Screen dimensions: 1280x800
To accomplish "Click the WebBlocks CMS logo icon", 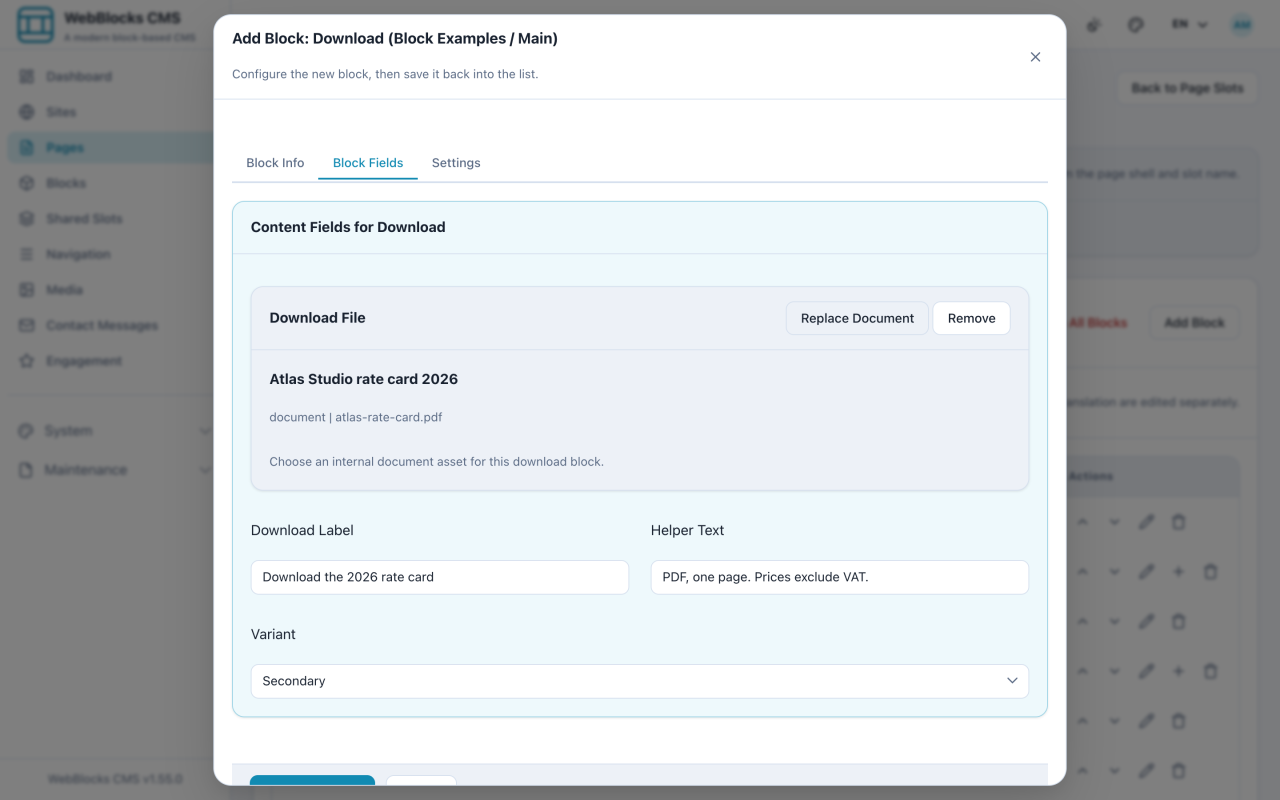I will (35, 25).
